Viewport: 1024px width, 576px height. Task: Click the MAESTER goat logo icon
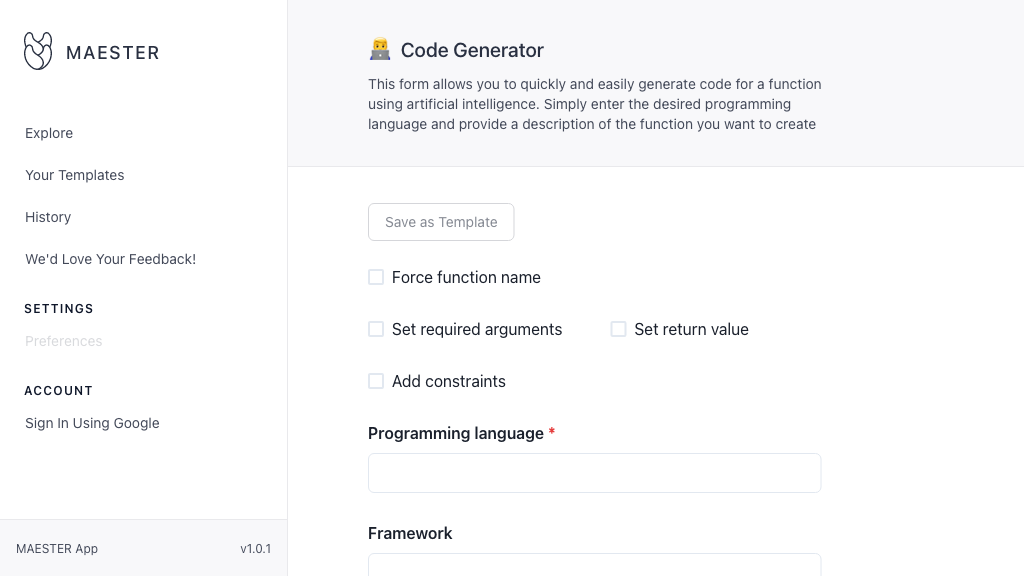pos(38,51)
